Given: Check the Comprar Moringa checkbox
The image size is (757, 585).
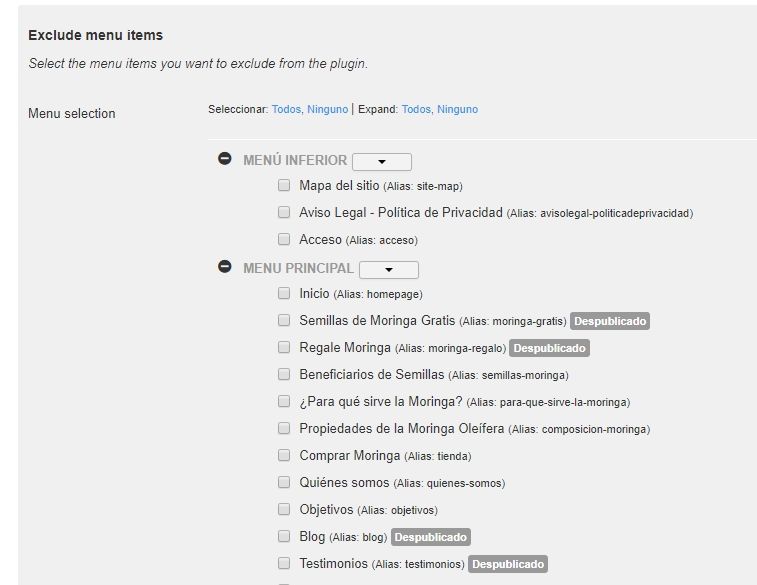Looking at the screenshot, I should [x=284, y=456].
